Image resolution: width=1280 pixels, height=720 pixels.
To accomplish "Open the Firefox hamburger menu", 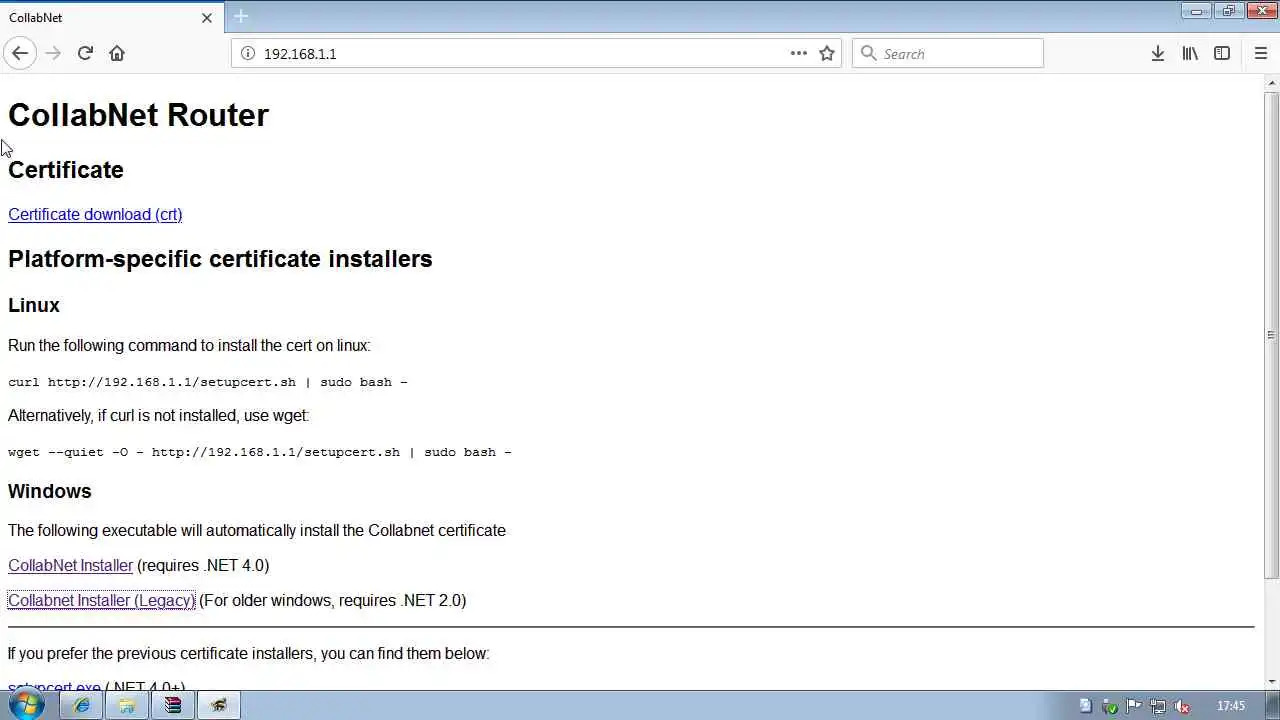I will (x=1261, y=53).
